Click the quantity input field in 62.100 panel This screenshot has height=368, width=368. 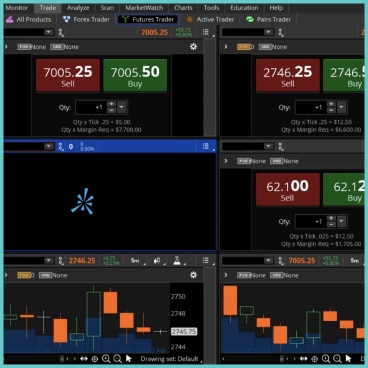point(311,221)
